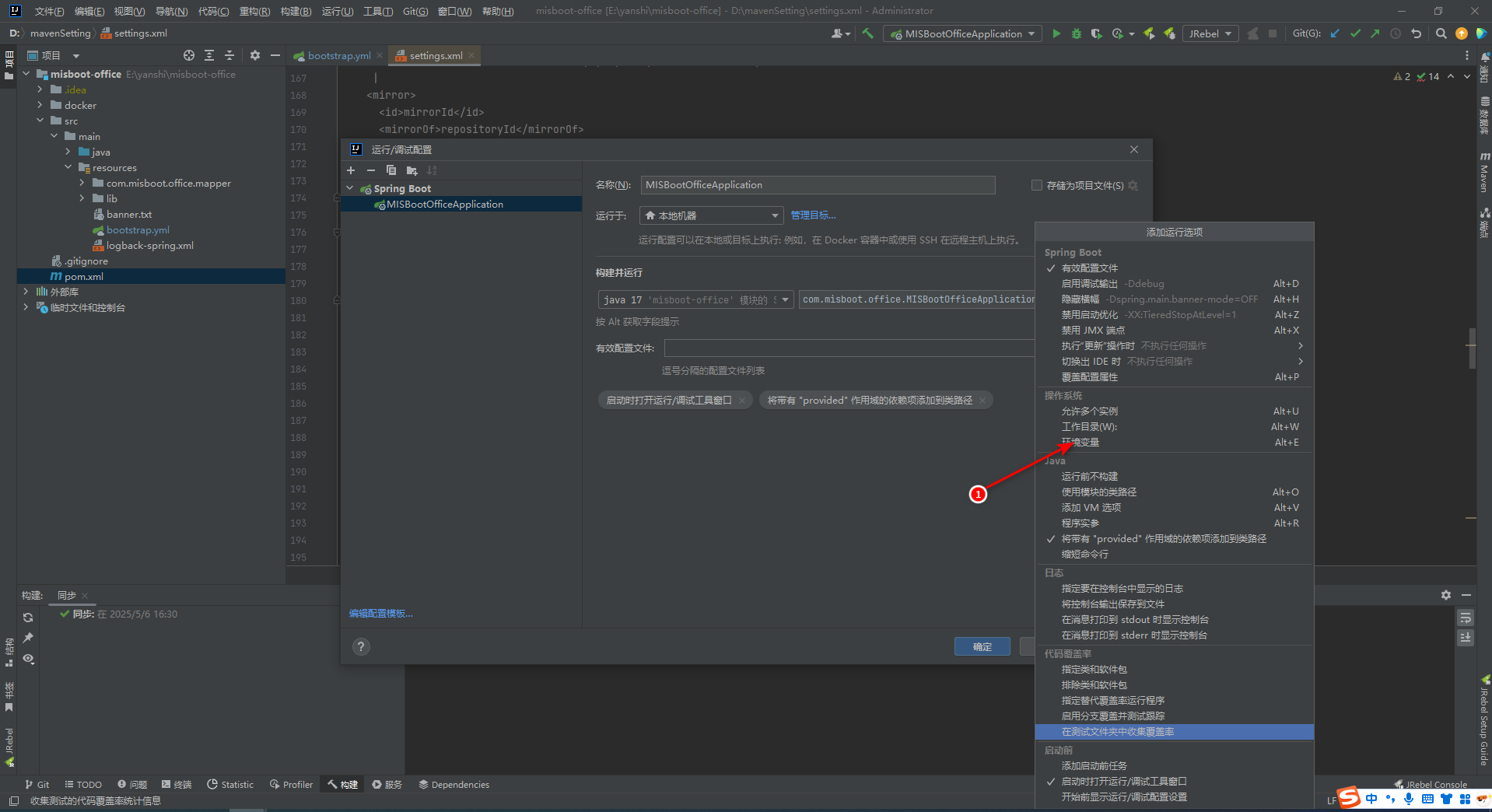Click the notifications bell icon at right edge
The height and width of the screenshot is (812, 1492).
pyautogui.click(x=1485, y=56)
